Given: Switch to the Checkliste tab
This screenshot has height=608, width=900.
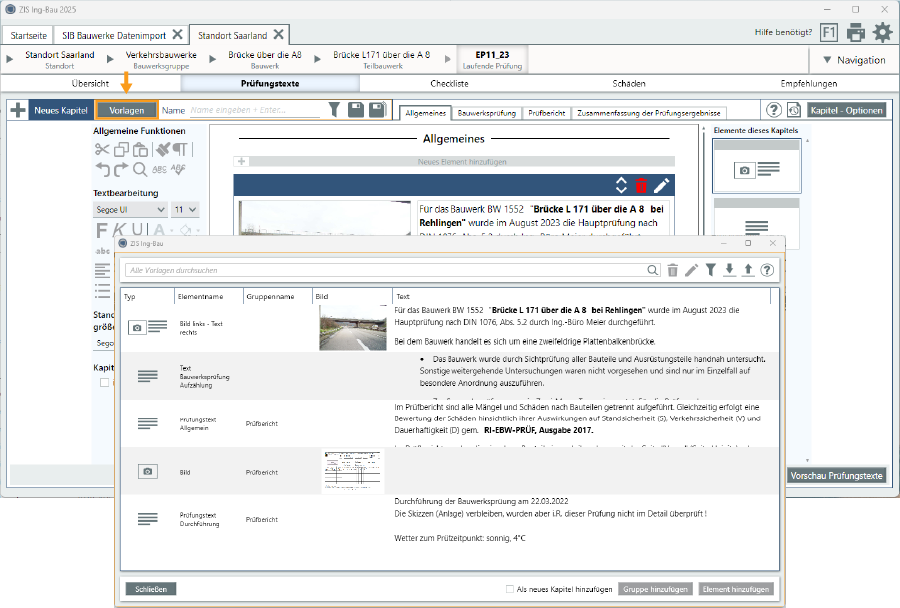Looking at the screenshot, I should 449,84.
